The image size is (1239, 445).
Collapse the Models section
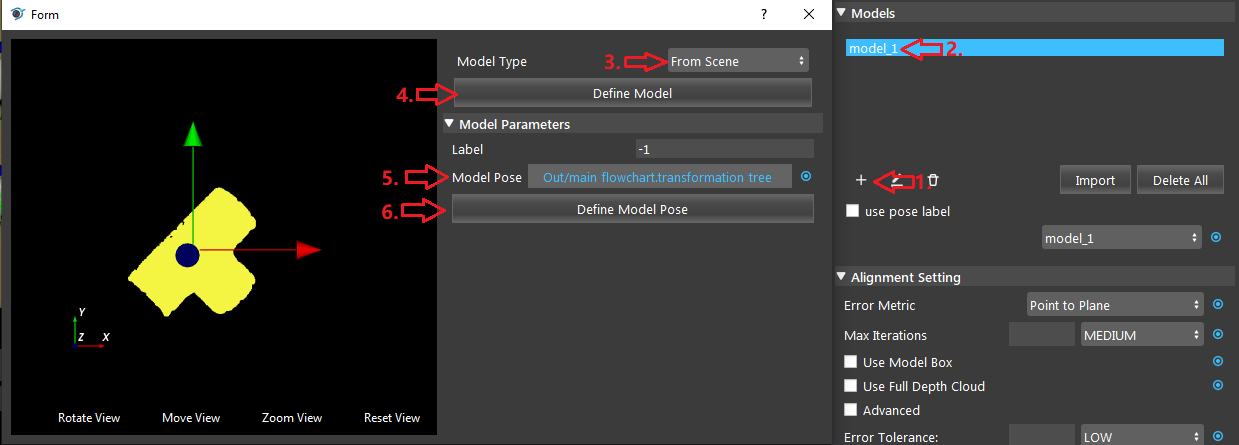coord(841,13)
